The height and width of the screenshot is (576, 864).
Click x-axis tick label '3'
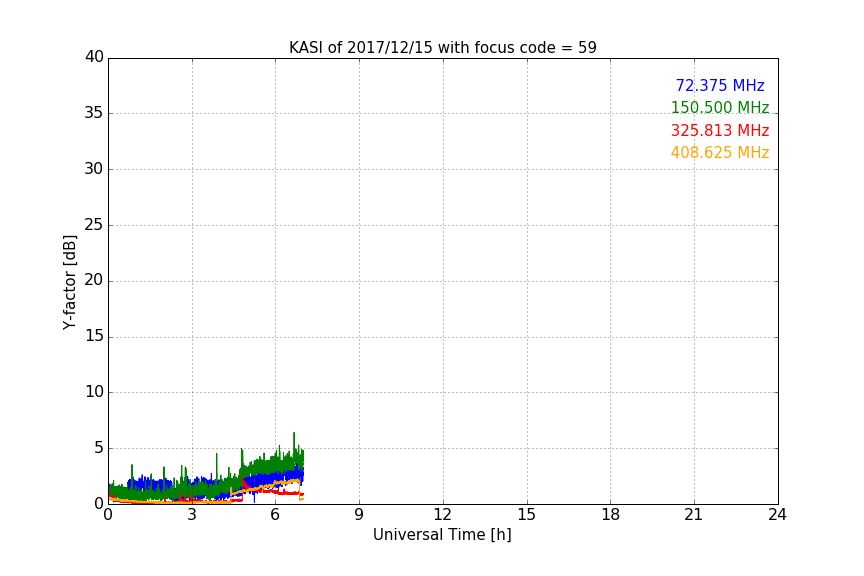192,515
